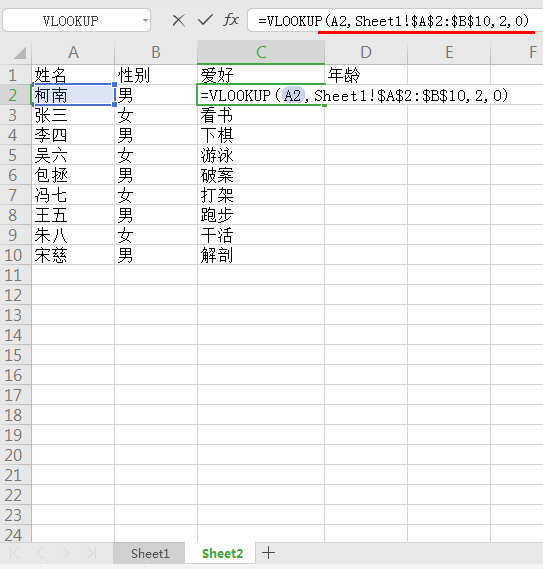Viewport: 543px width, 569px height.
Task: Click the 跑步 cell in column C
Action: (261, 215)
